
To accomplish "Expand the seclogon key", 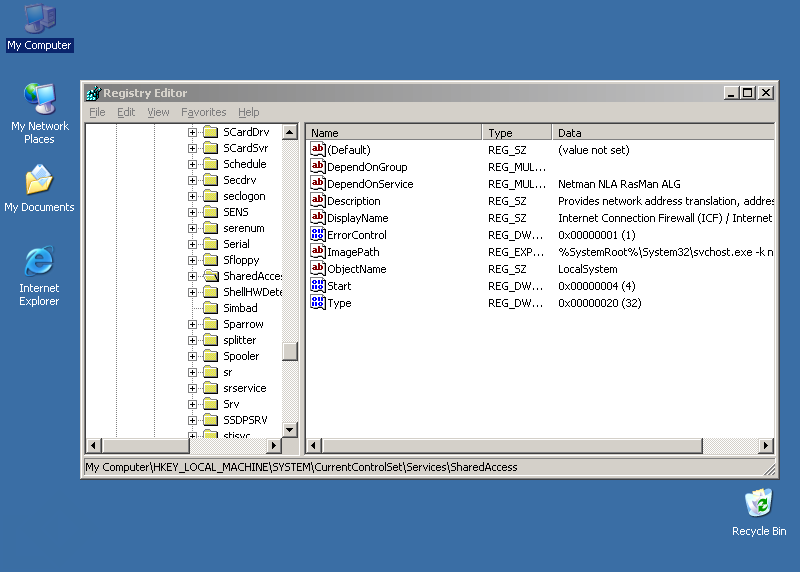I will click(x=192, y=196).
